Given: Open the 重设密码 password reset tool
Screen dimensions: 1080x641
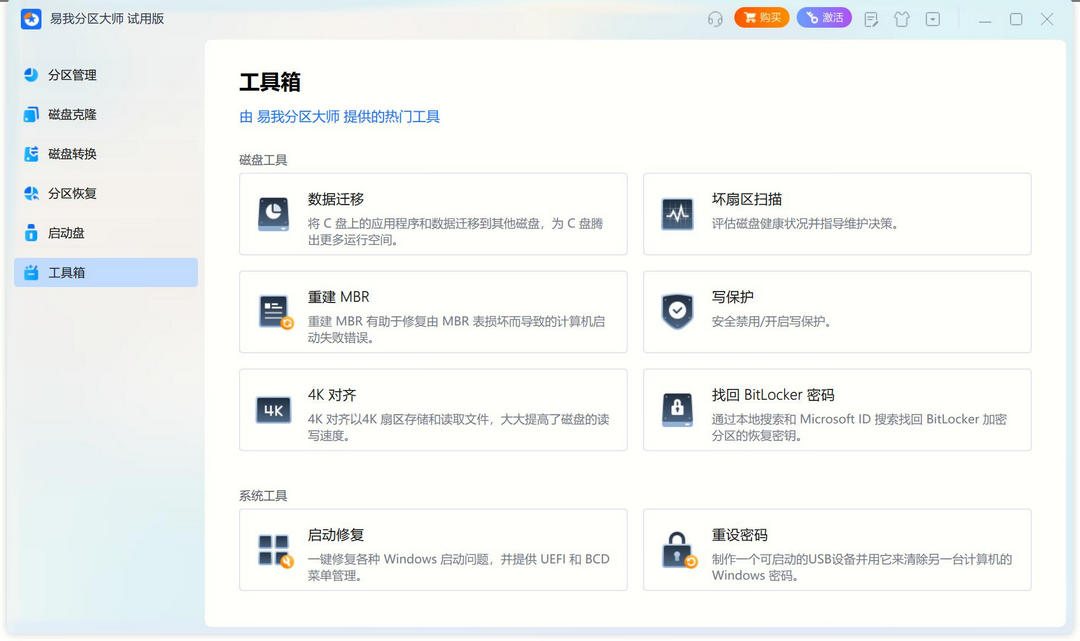Looking at the screenshot, I should (x=677, y=548).
